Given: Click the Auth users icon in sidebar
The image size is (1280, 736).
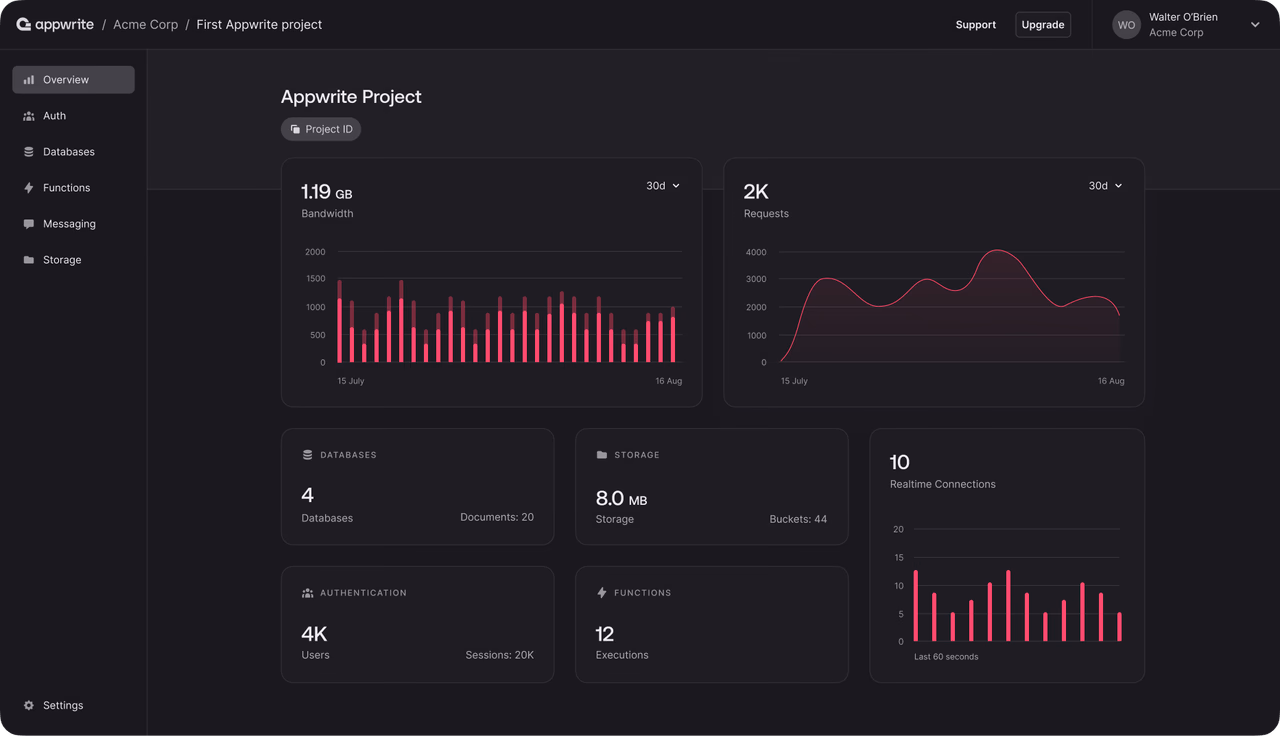Looking at the screenshot, I should (x=29, y=116).
